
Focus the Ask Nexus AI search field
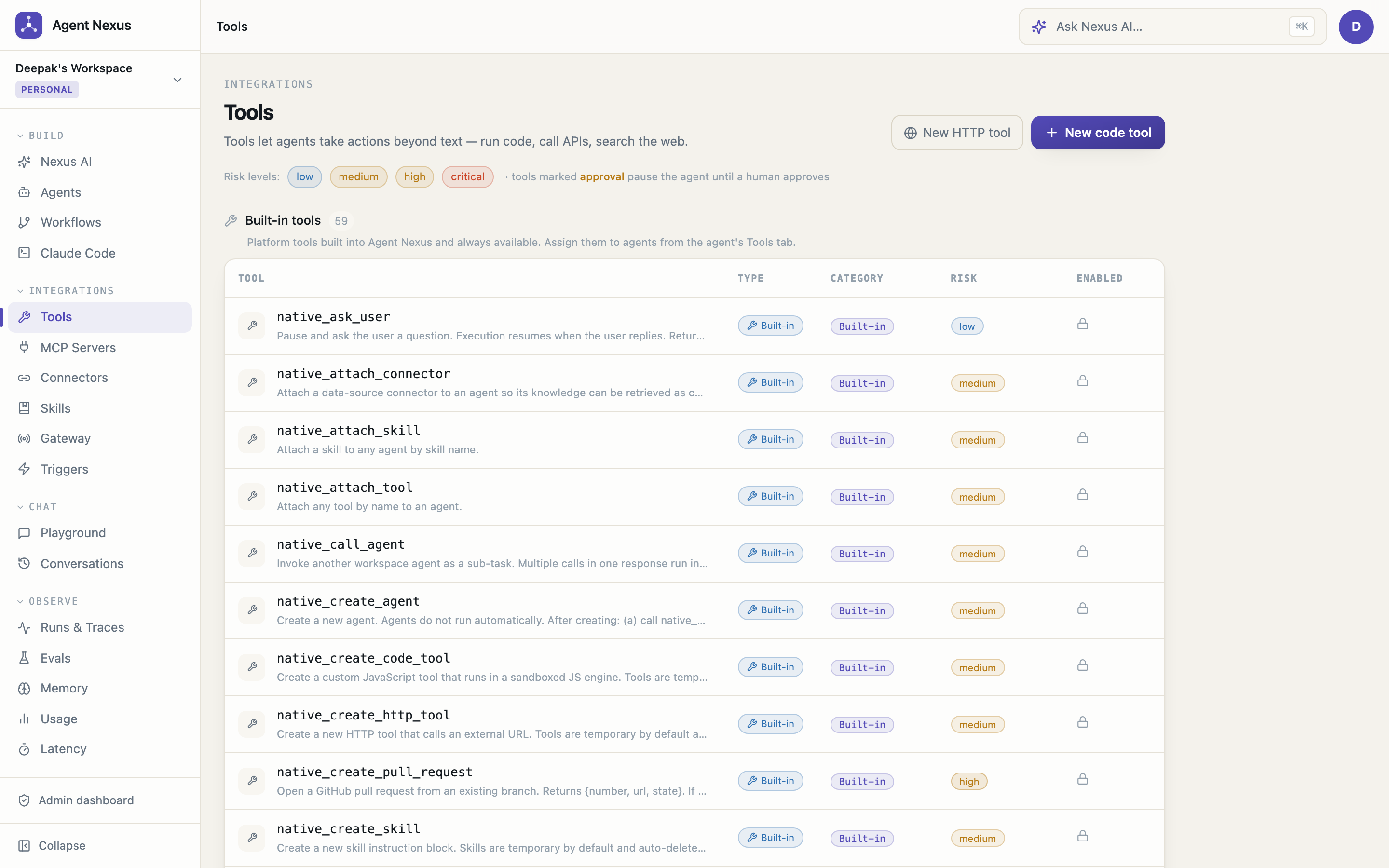click(1172, 27)
